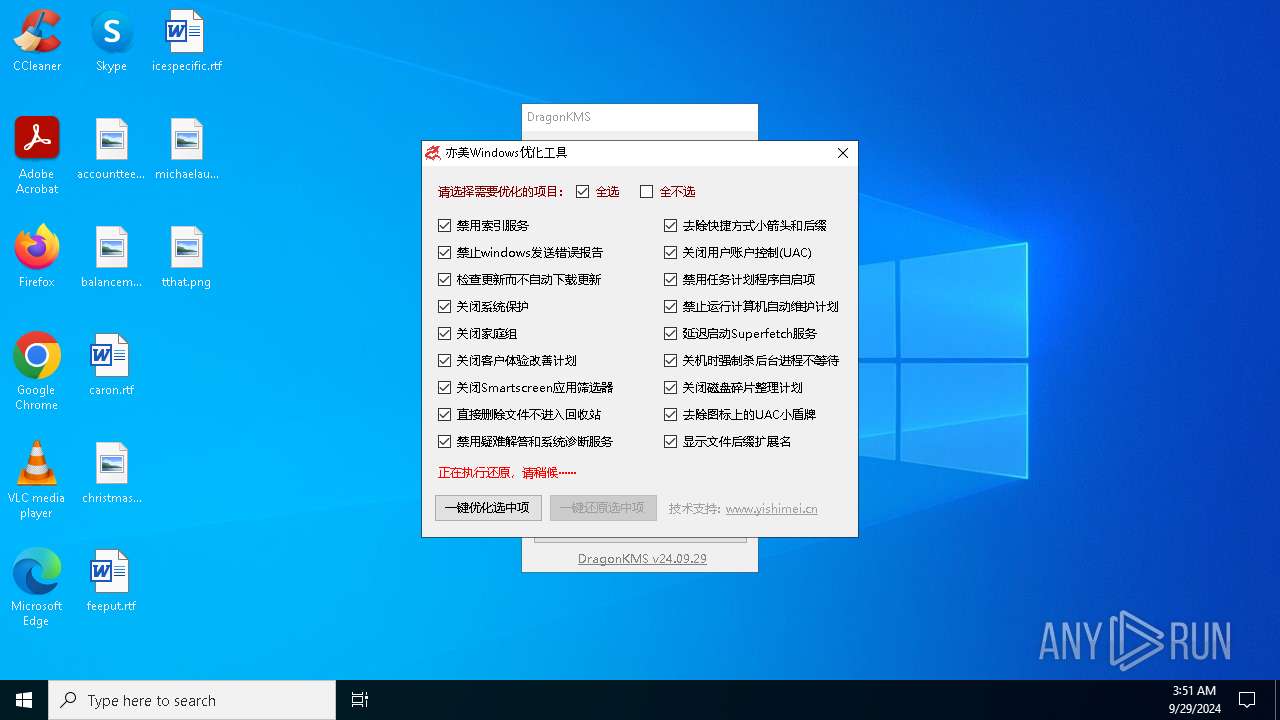Screen dimensions: 1280x720
Task: Open the notification center icon
Action: pos(1247,700)
